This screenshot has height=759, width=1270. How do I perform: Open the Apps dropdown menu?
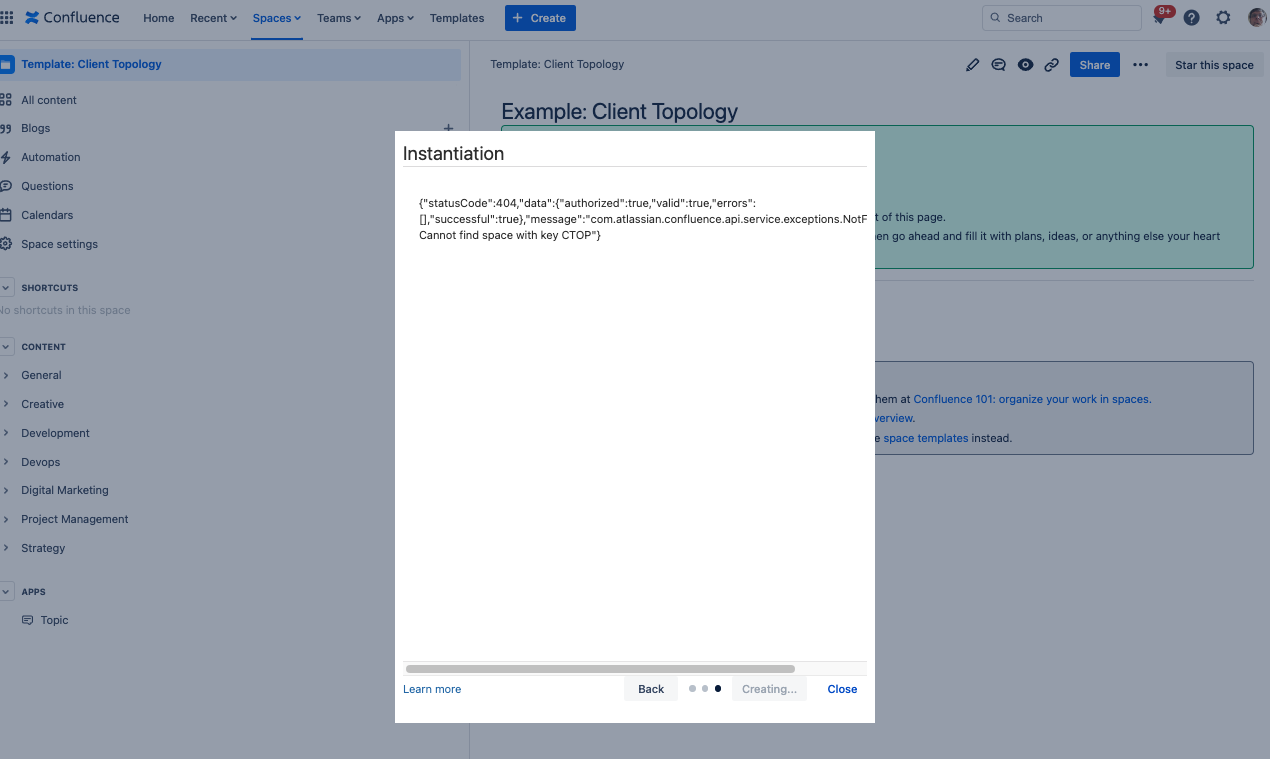click(x=396, y=18)
